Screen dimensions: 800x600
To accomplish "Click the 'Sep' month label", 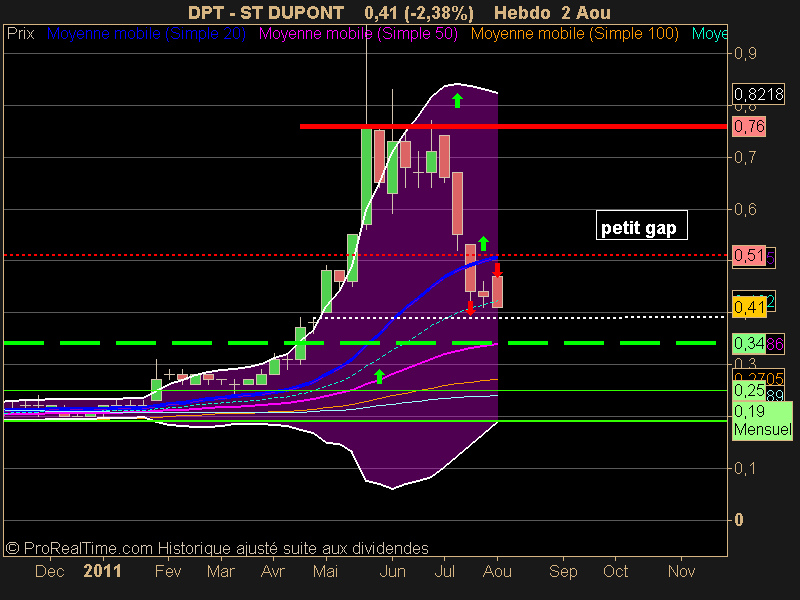I will (x=563, y=571).
